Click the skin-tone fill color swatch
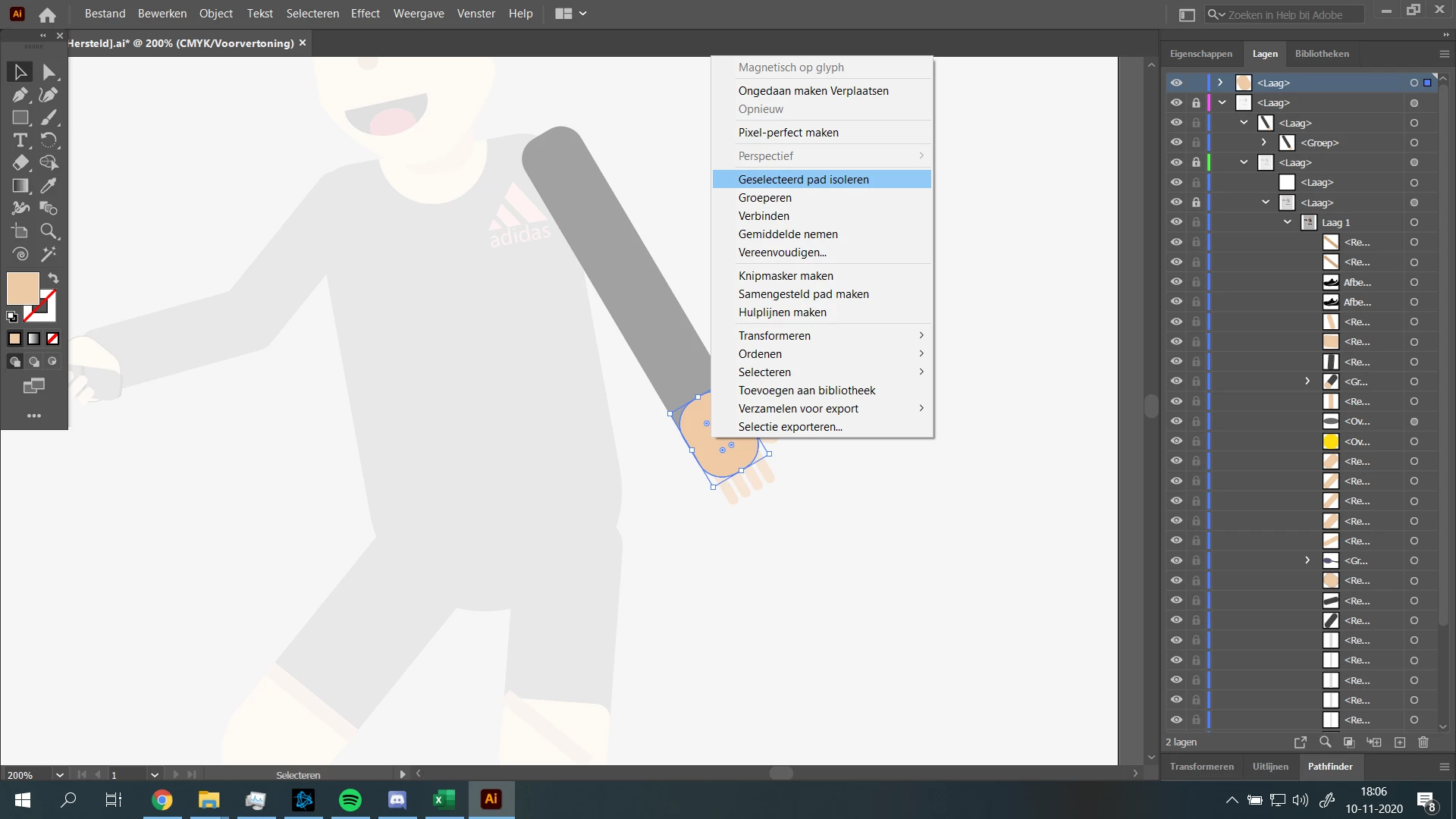The image size is (1456, 819). (x=23, y=288)
